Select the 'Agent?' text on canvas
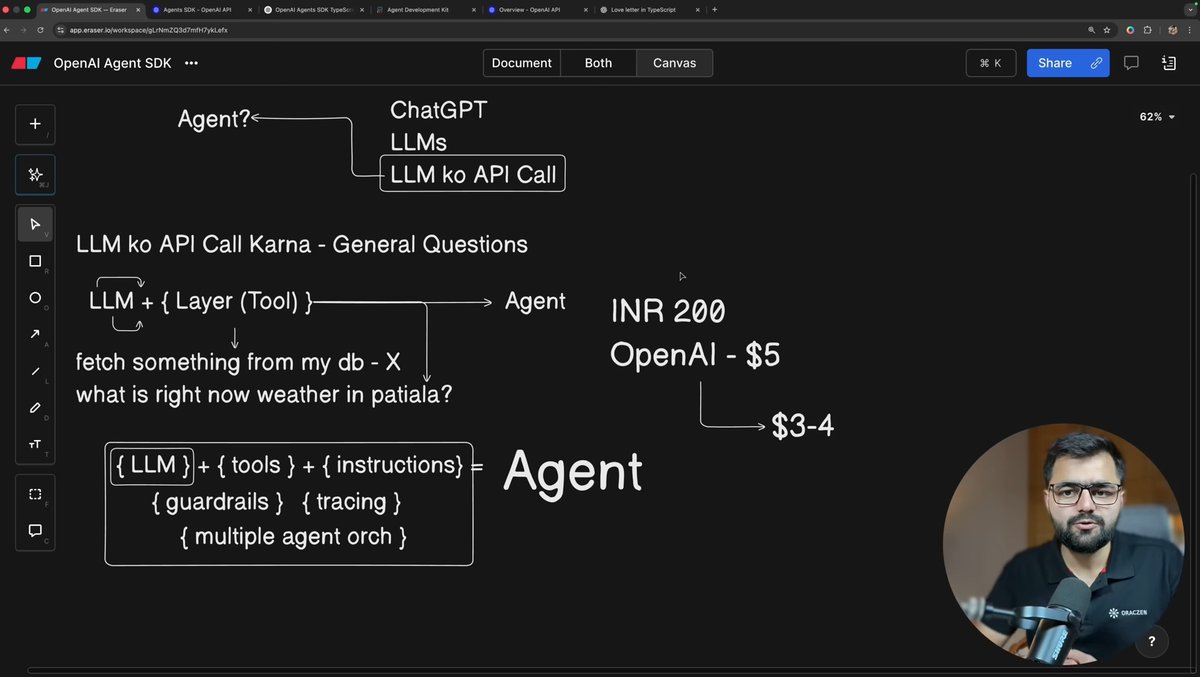Screen dimensions: 1200x677 point(214,119)
